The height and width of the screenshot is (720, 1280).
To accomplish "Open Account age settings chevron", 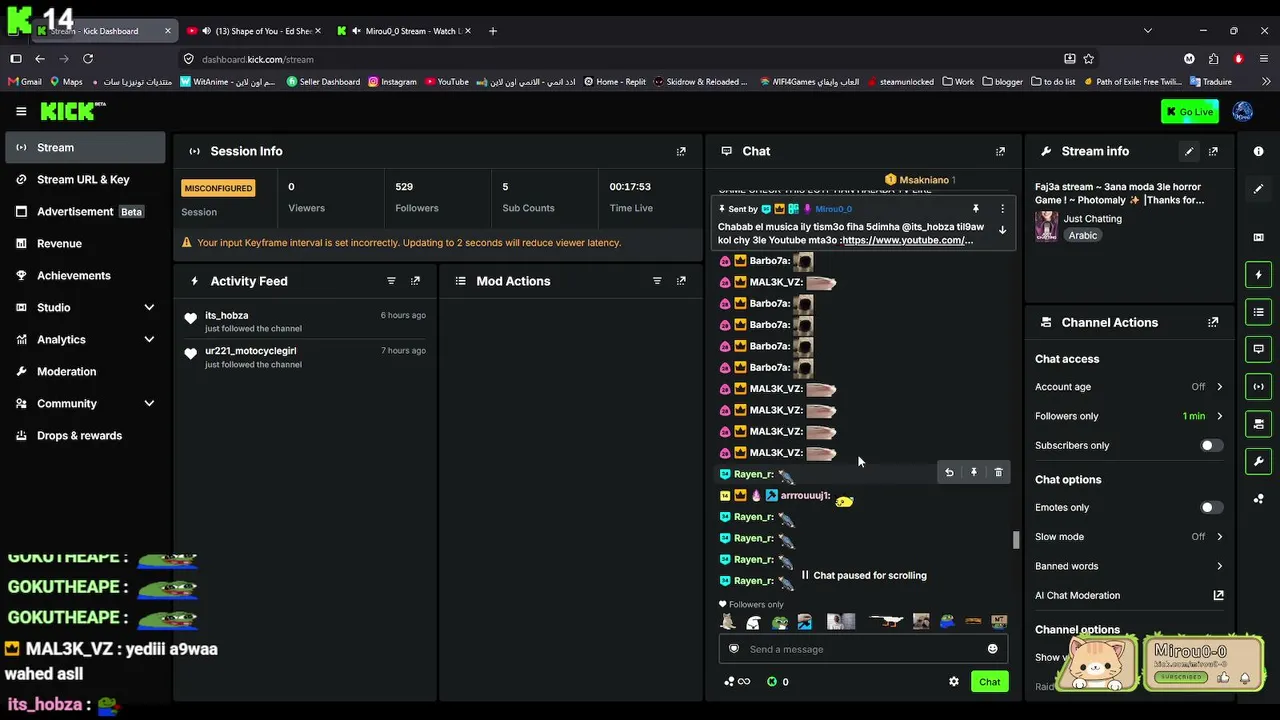I will coord(1219,387).
